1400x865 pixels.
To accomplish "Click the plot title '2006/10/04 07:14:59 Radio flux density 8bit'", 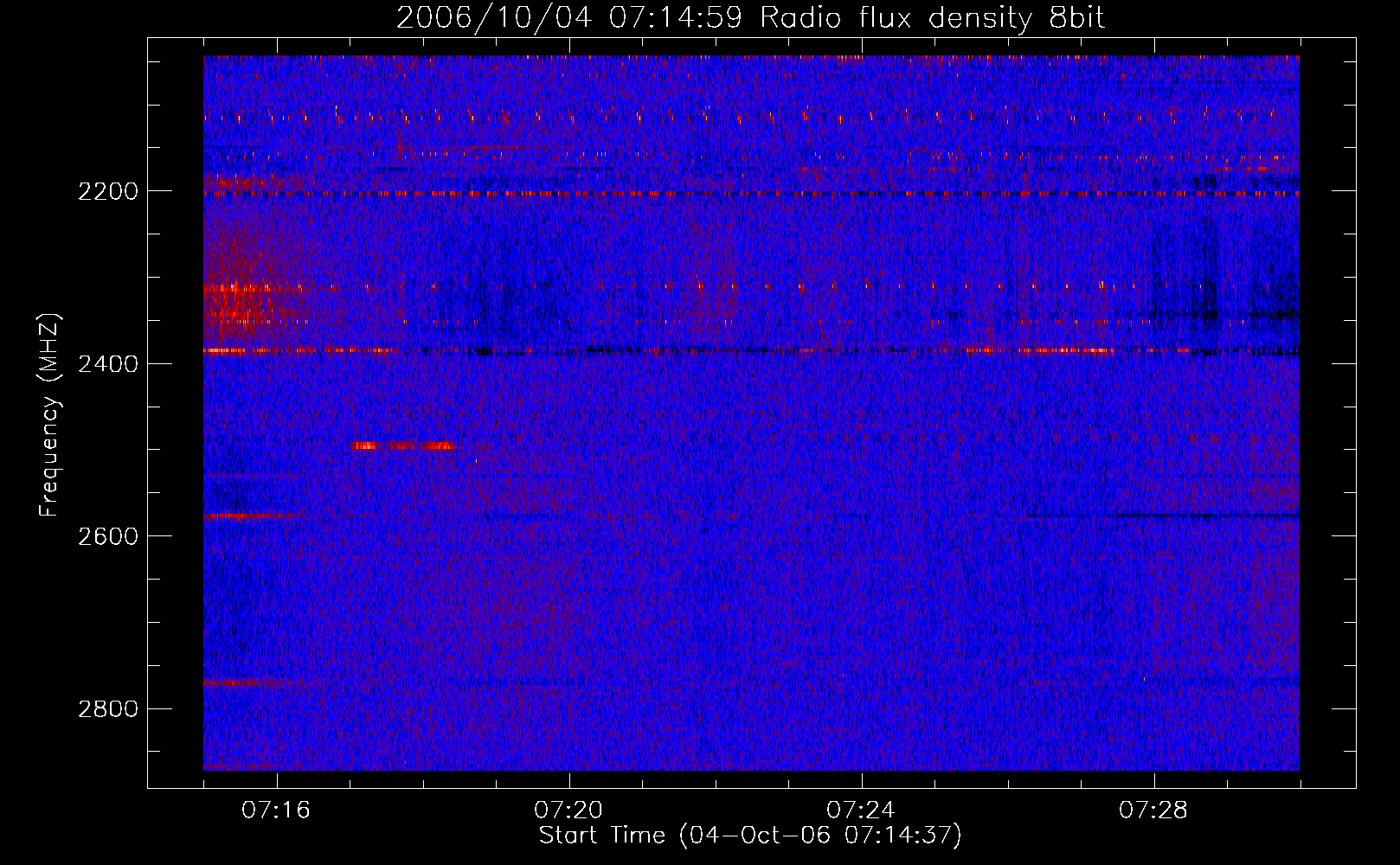I will [x=750, y=17].
